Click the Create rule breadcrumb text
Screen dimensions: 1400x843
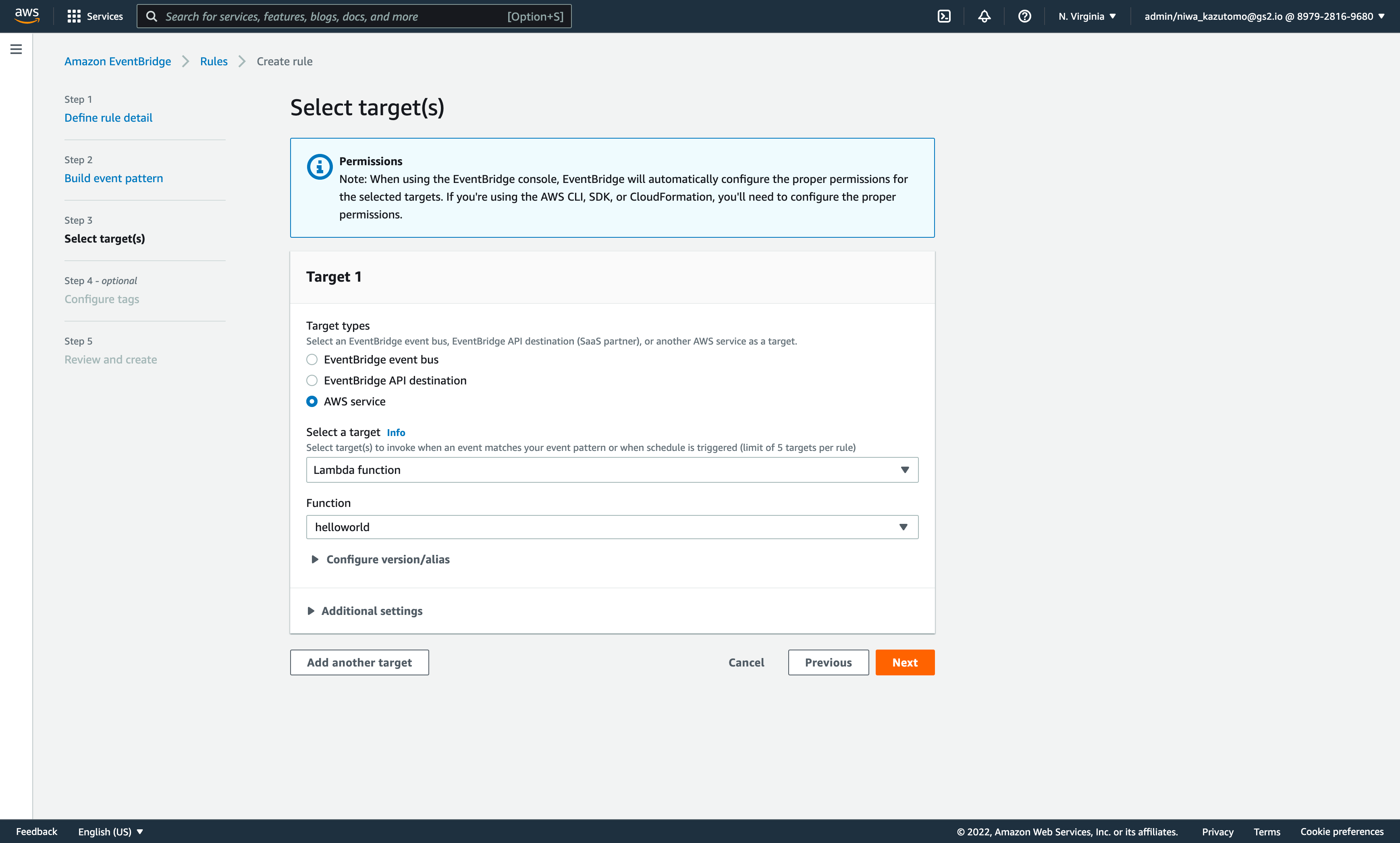click(285, 61)
